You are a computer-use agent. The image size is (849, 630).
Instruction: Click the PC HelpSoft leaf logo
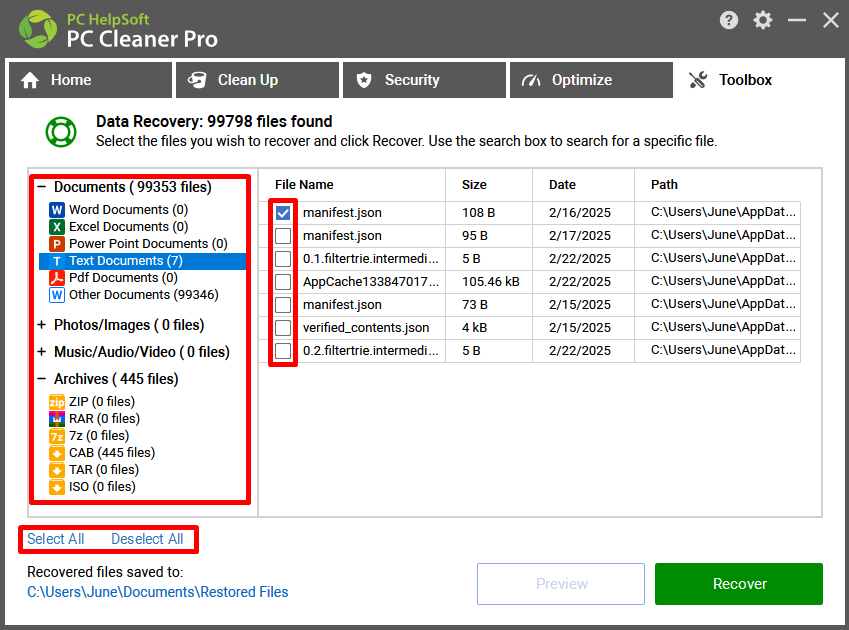point(38,29)
